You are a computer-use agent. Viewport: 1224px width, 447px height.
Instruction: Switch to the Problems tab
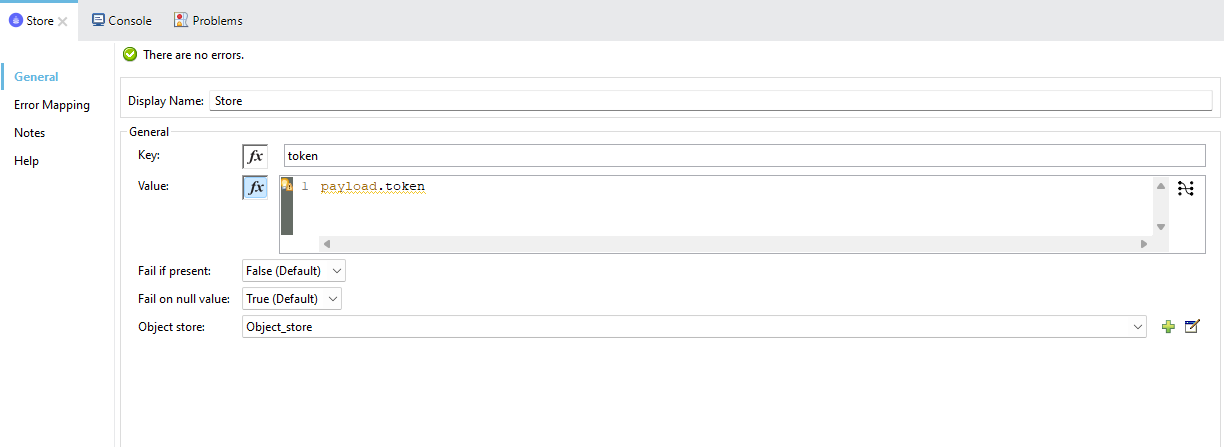click(208, 21)
